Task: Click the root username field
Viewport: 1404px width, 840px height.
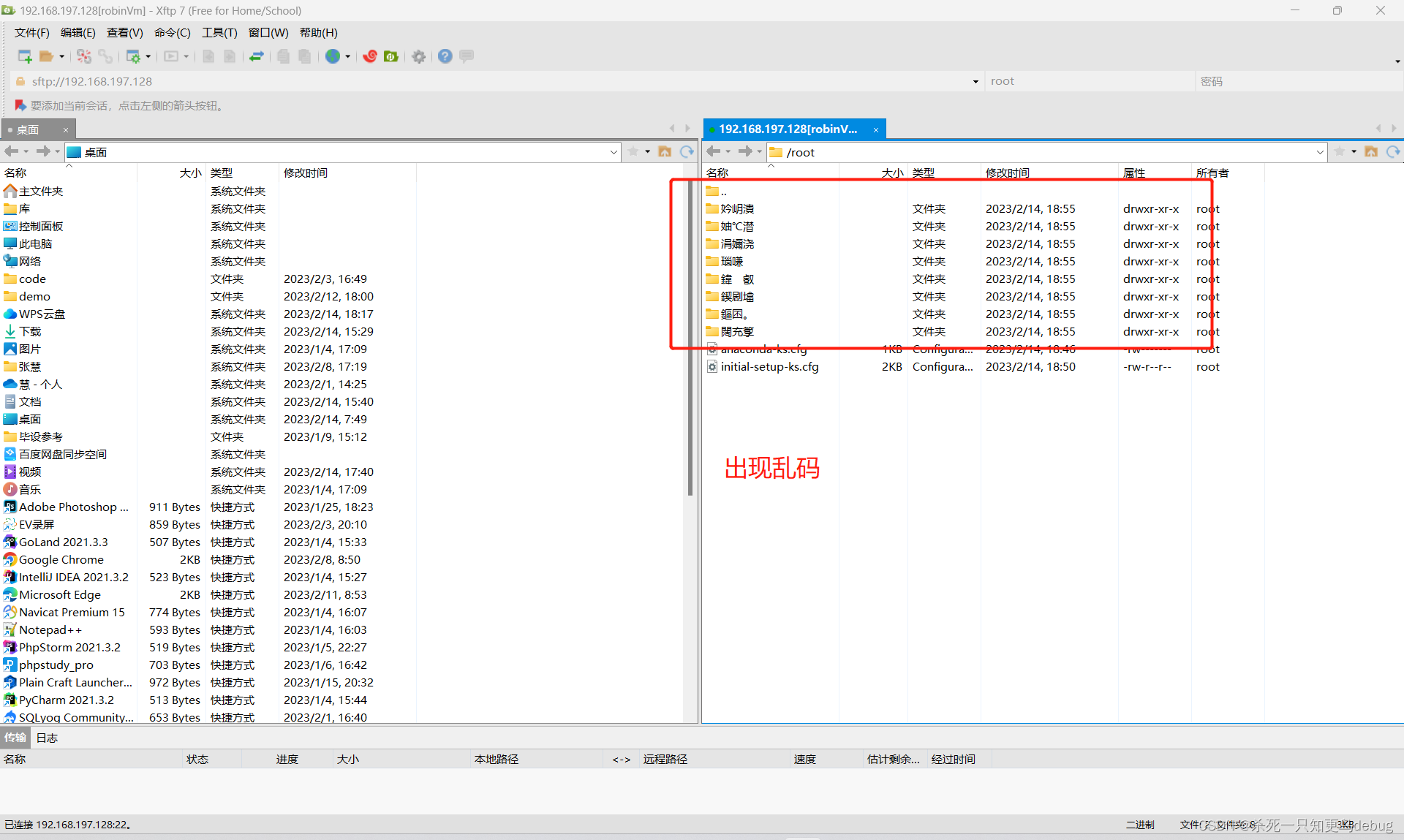Action: coord(1090,81)
